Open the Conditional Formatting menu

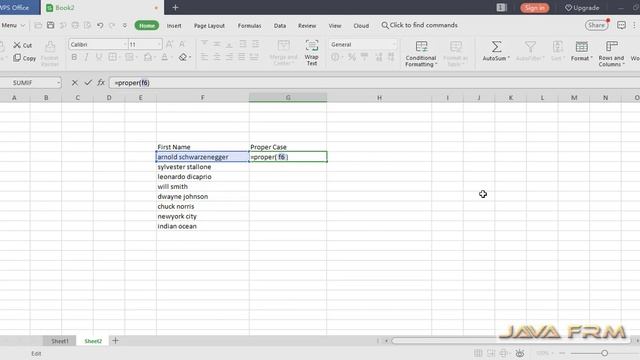point(421,53)
